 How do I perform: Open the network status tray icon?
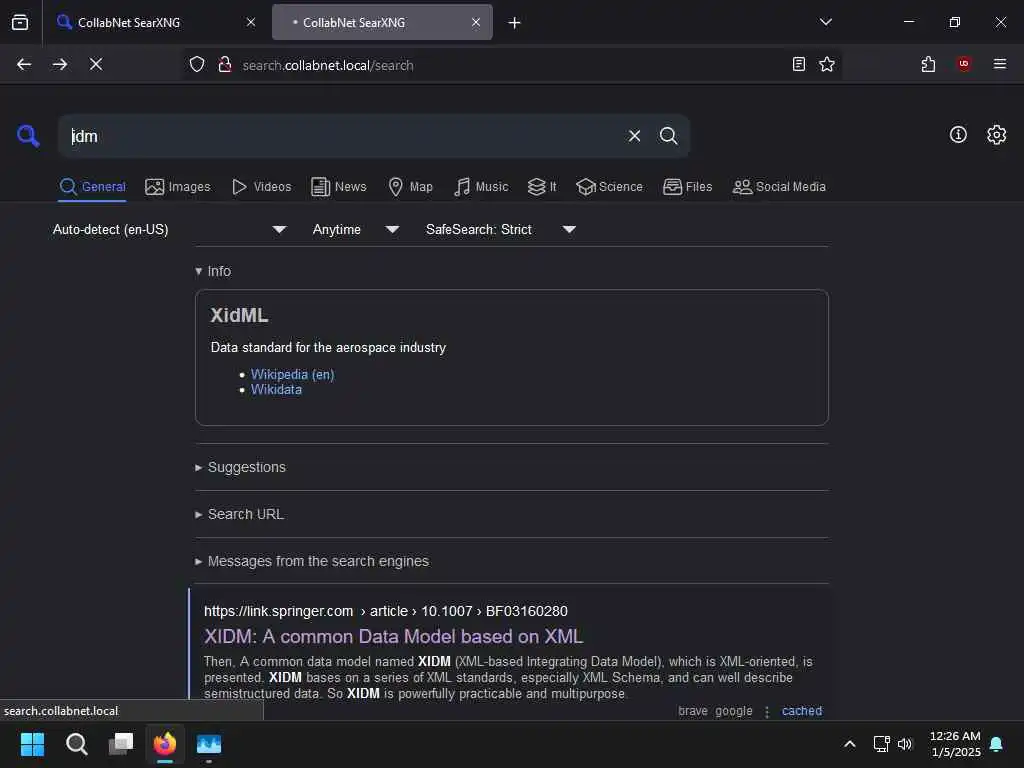click(x=882, y=744)
